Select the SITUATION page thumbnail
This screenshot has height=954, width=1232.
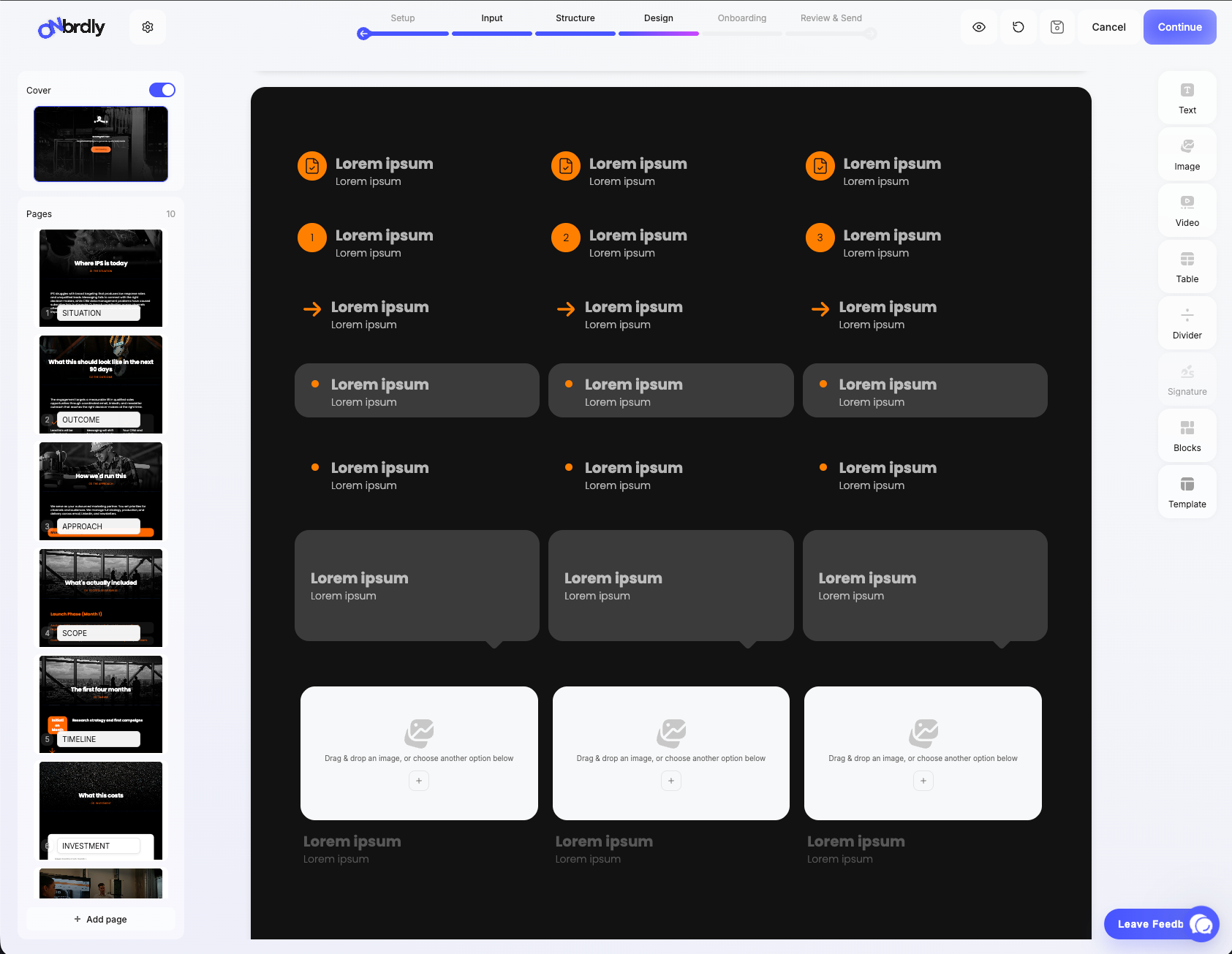pyautogui.click(x=101, y=278)
